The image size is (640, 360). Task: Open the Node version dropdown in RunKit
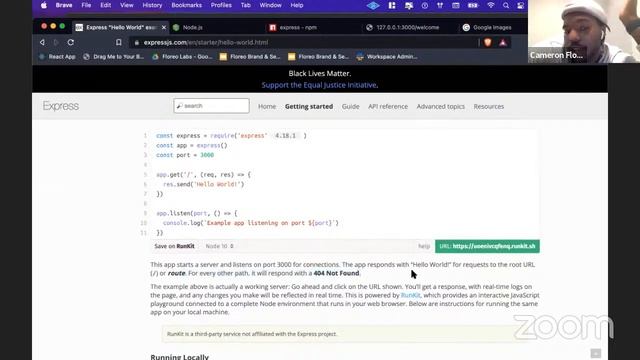[220, 246]
